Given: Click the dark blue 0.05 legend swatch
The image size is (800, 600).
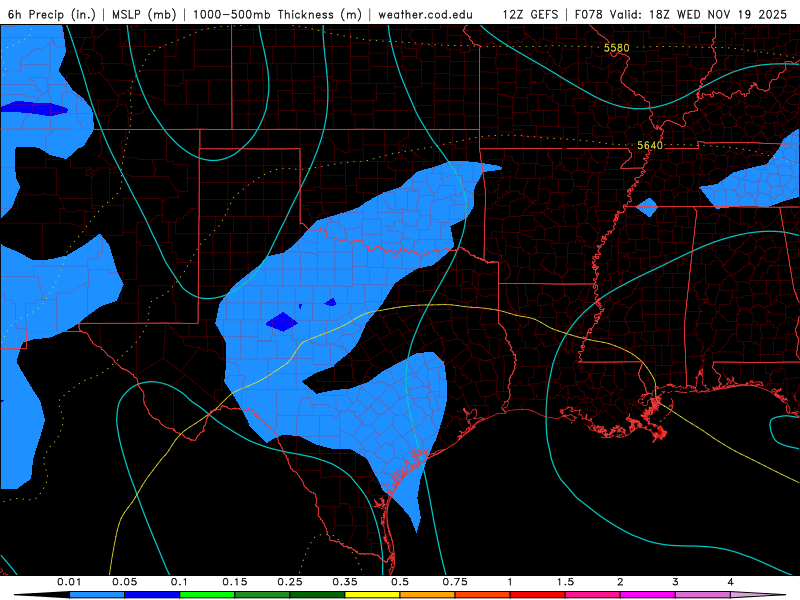Looking at the screenshot, I should point(152,595).
